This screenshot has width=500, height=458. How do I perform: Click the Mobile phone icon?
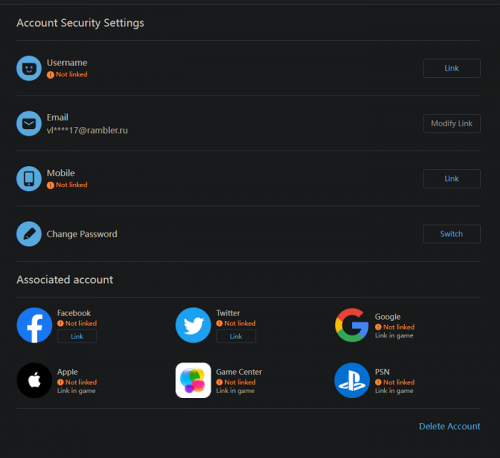click(x=29, y=179)
